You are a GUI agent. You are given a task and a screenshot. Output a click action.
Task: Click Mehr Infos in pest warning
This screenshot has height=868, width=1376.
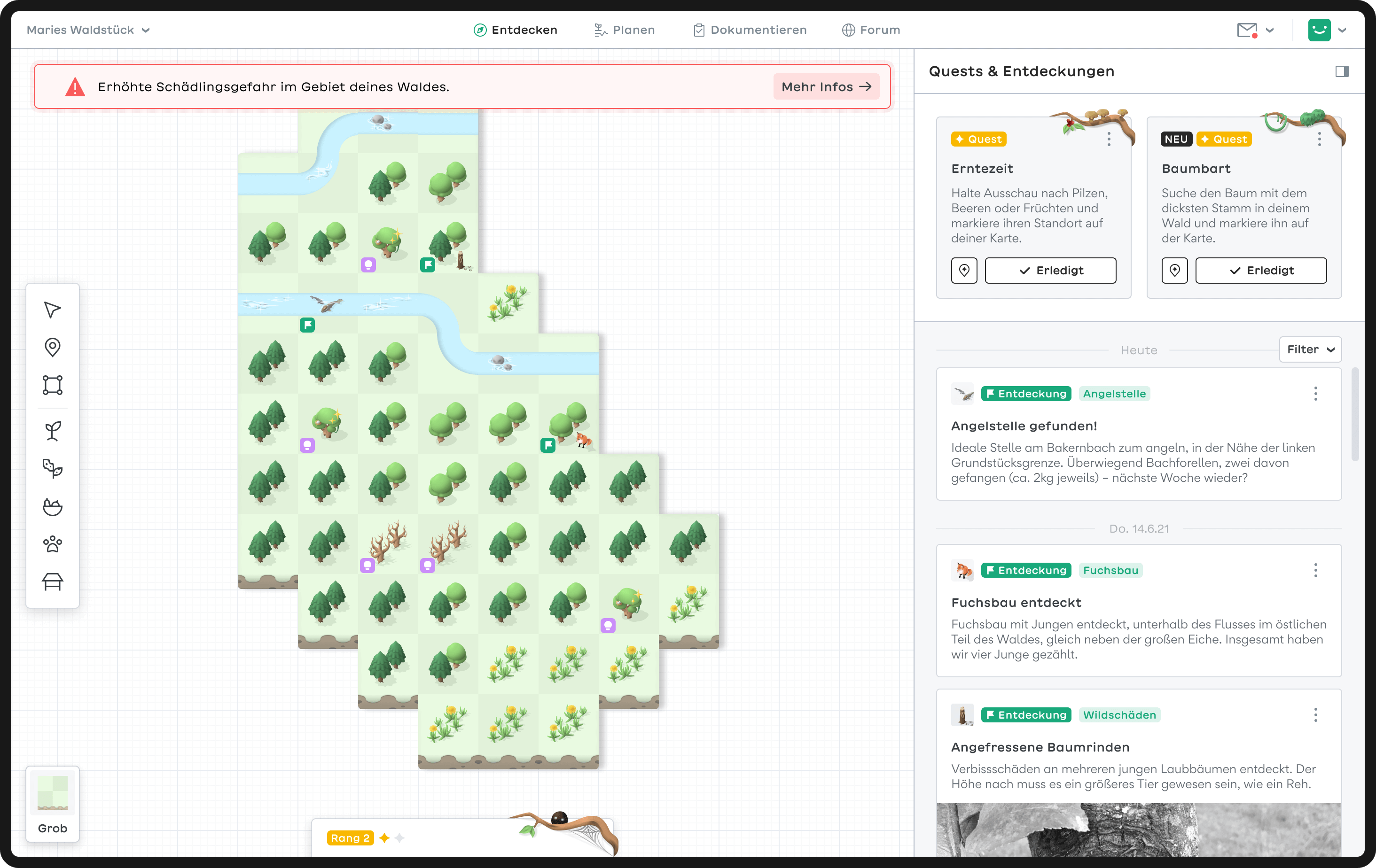pyautogui.click(x=826, y=87)
